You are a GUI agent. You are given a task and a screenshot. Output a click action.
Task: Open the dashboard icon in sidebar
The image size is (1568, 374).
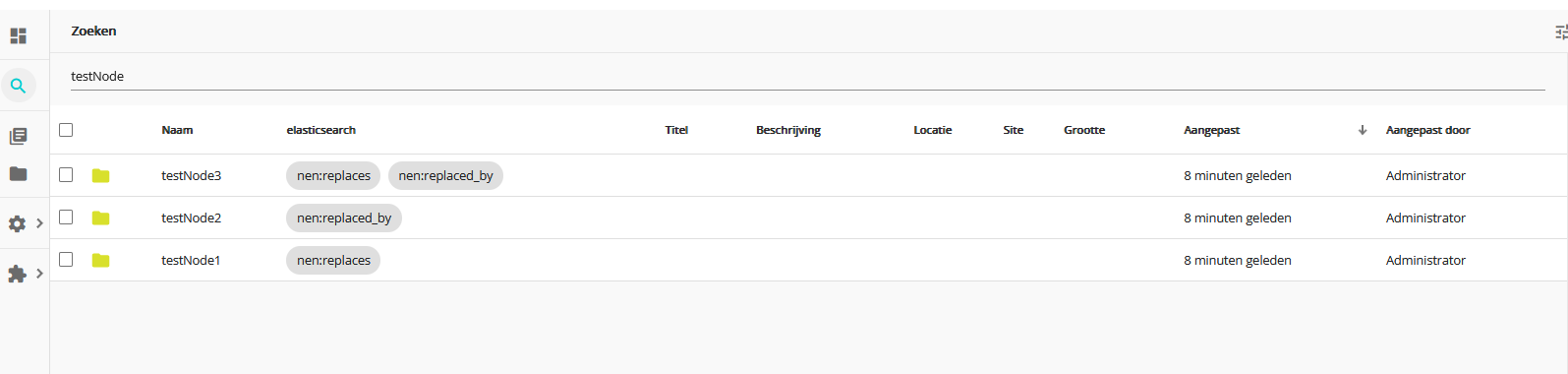(18, 36)
